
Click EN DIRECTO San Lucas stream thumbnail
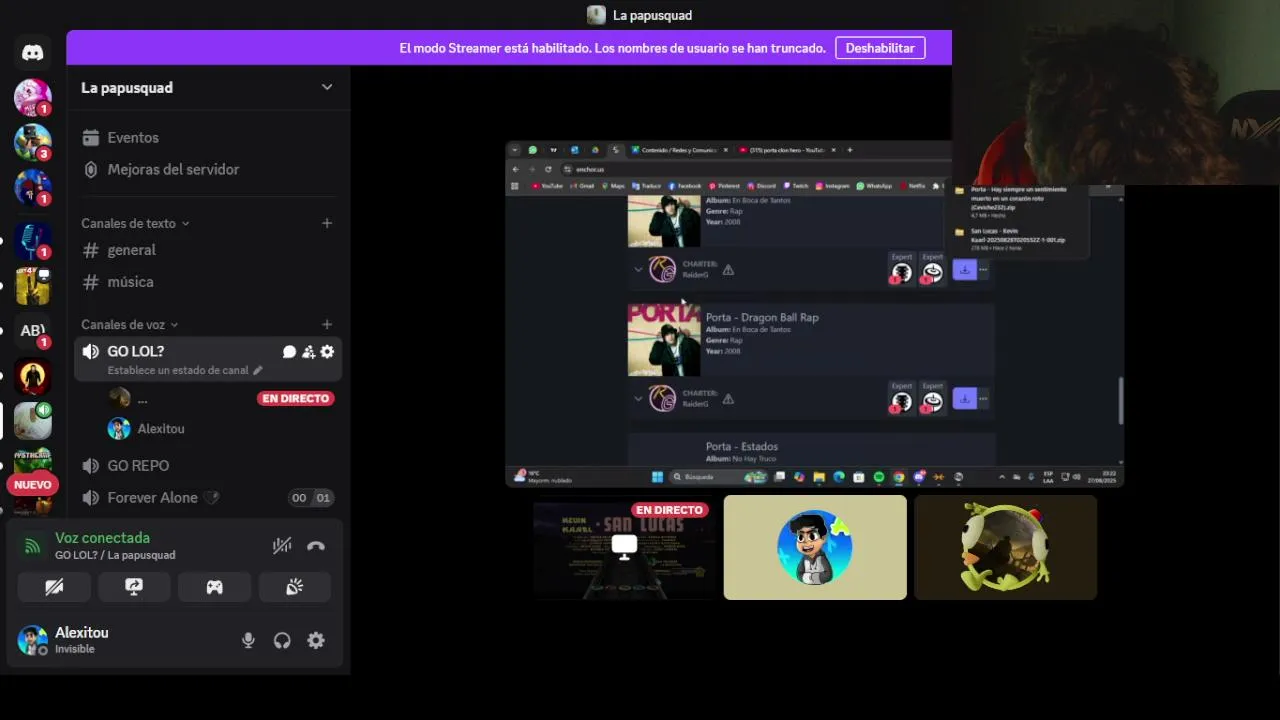pos(625,548)
